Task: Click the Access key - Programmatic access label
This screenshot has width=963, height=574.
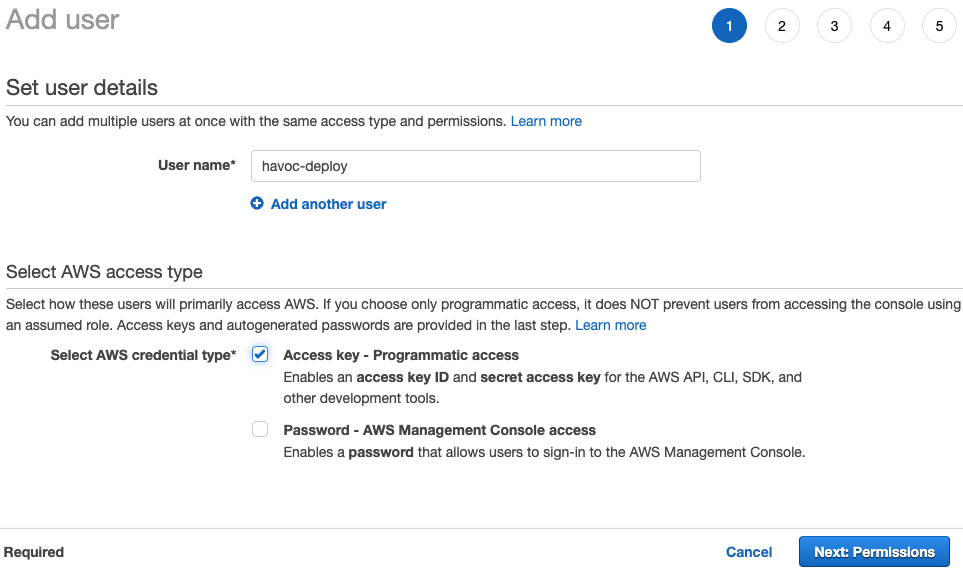Action: point(401,355)
